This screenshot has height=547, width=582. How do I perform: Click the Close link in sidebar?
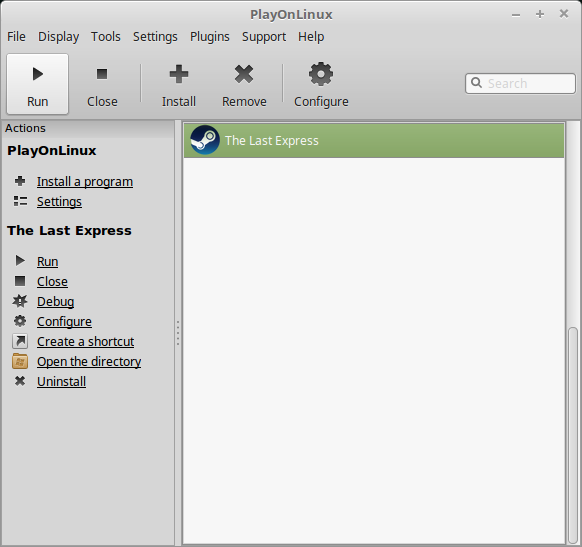click(52, 282)
